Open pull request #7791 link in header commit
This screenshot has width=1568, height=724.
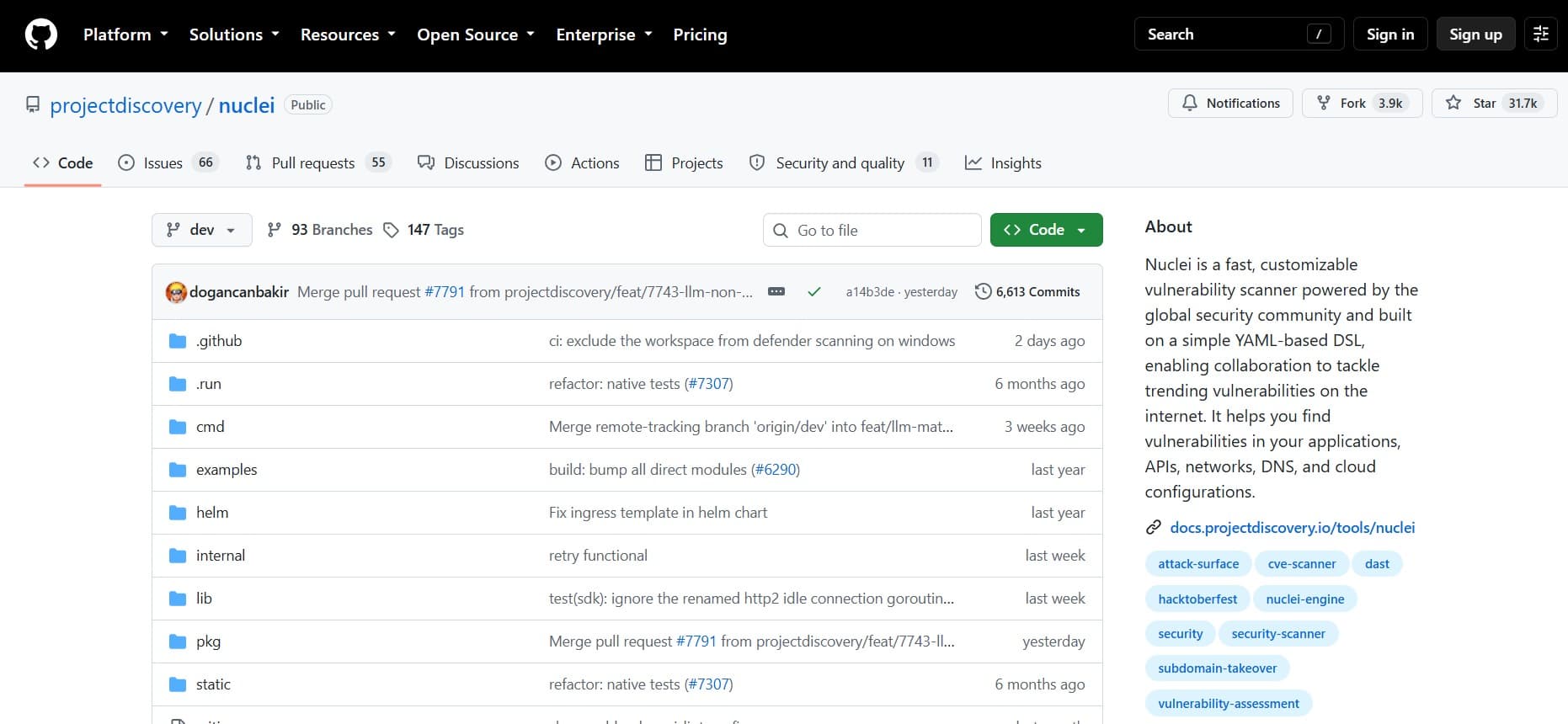445,292
